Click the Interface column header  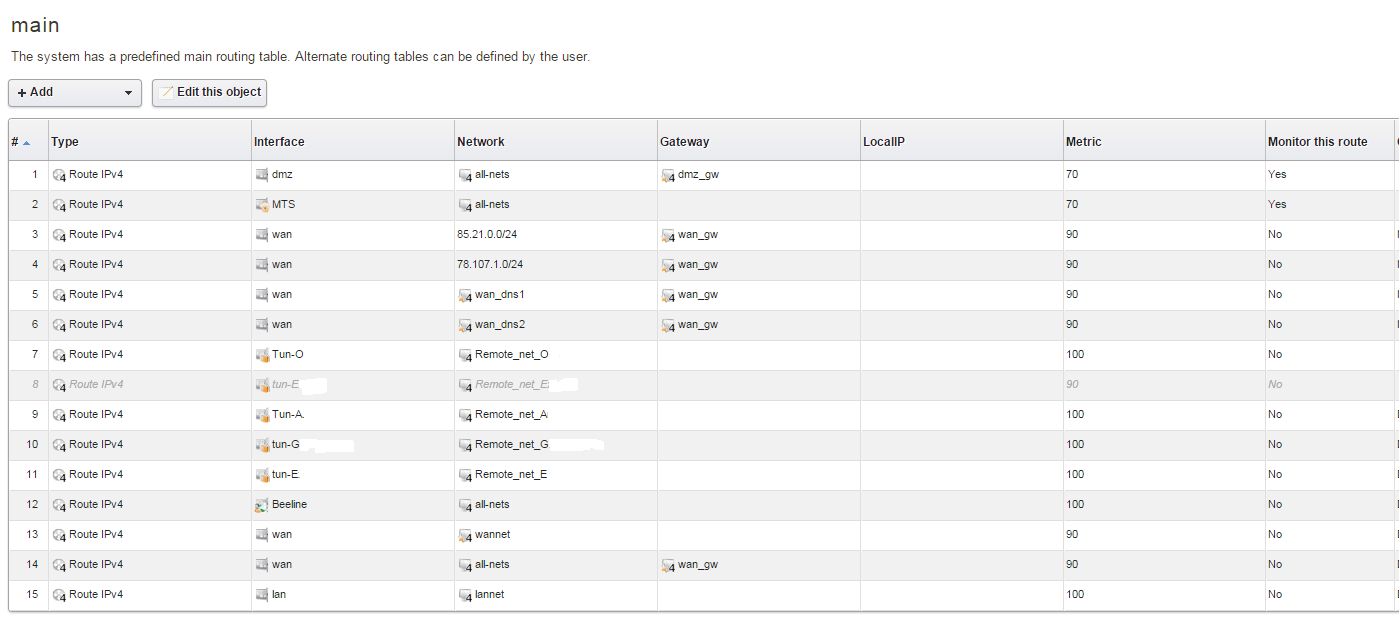[x=279, y=142]
